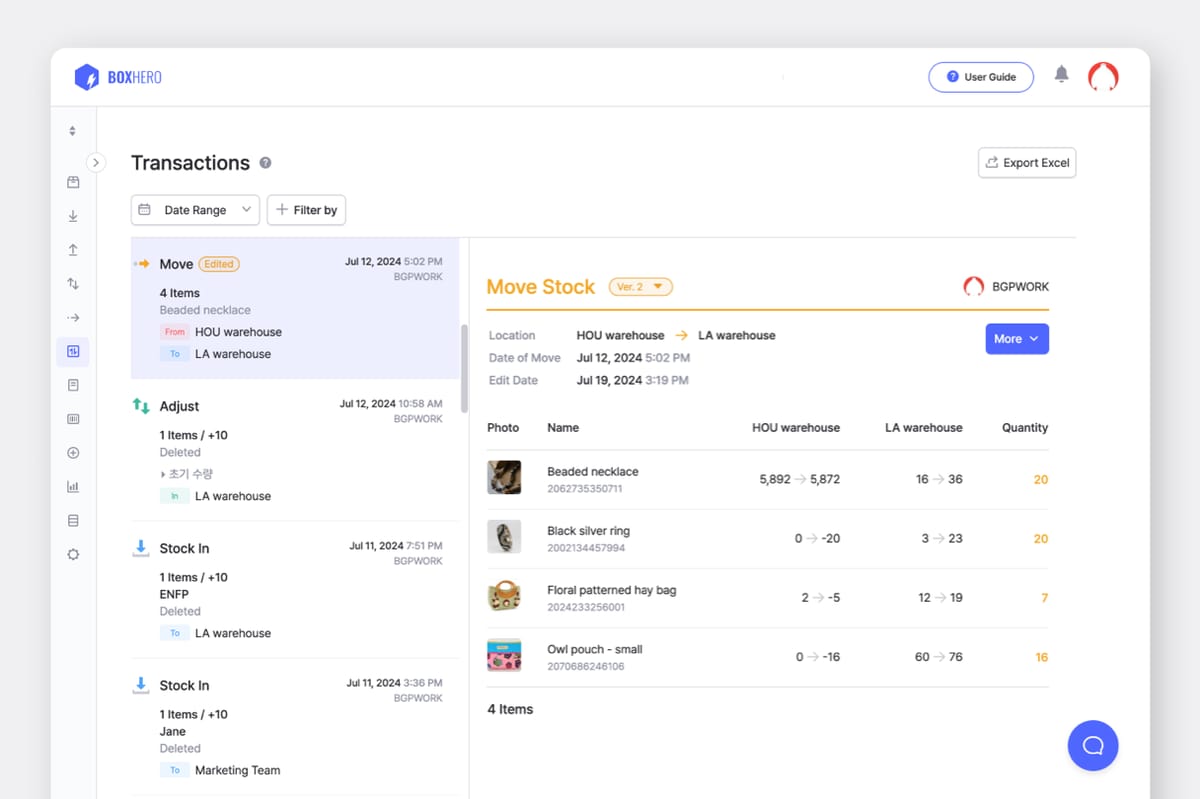
Task: Select the Stock Out arrow icon in sidebar
Action: (72, 249)
